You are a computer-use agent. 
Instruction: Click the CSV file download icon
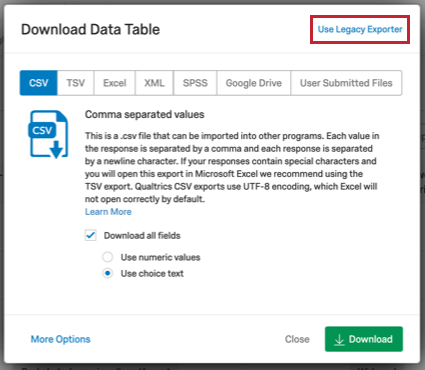click(x=49, y=134)
